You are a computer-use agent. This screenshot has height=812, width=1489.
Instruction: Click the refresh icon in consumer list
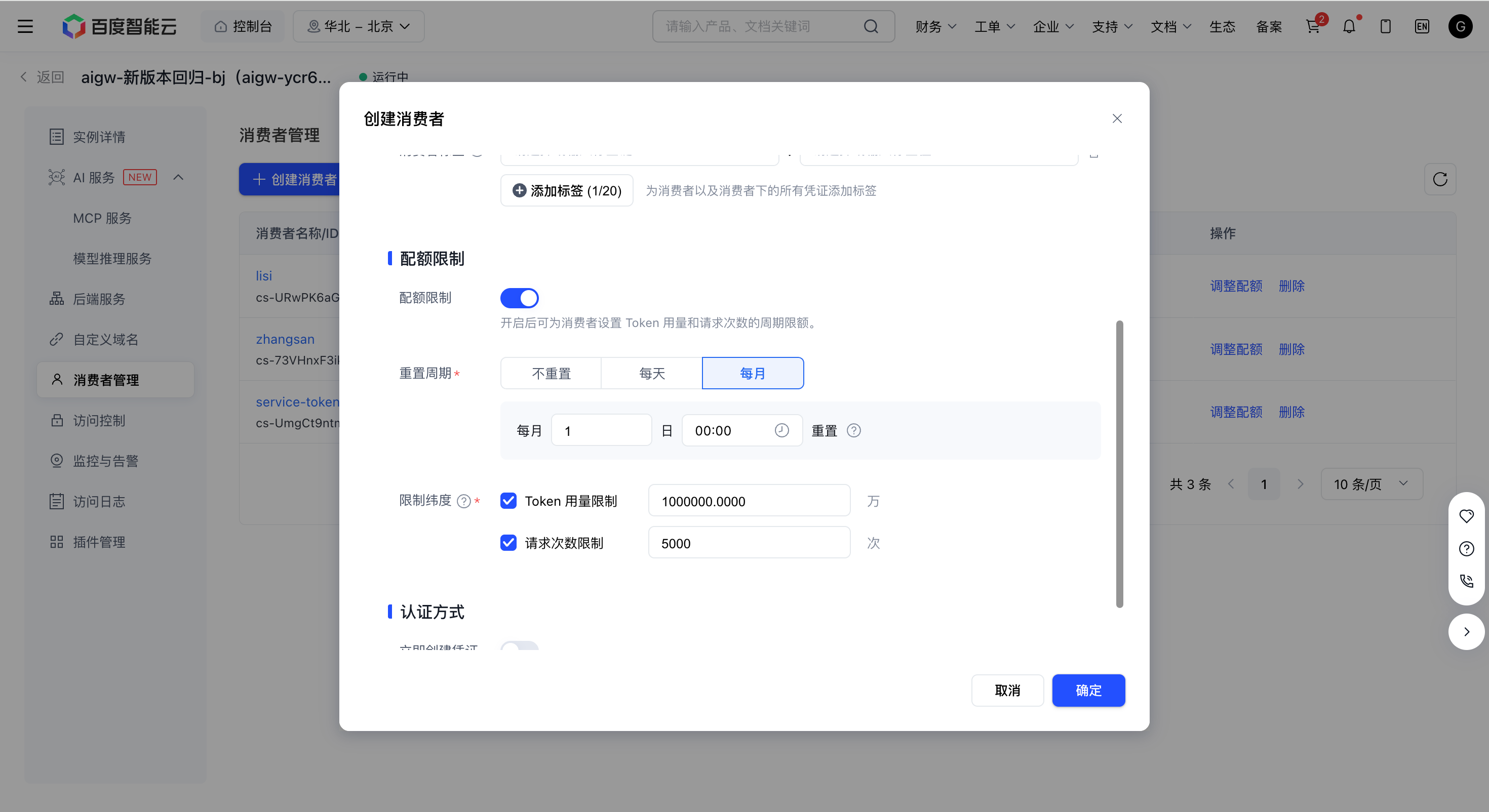click(1440, 179)
